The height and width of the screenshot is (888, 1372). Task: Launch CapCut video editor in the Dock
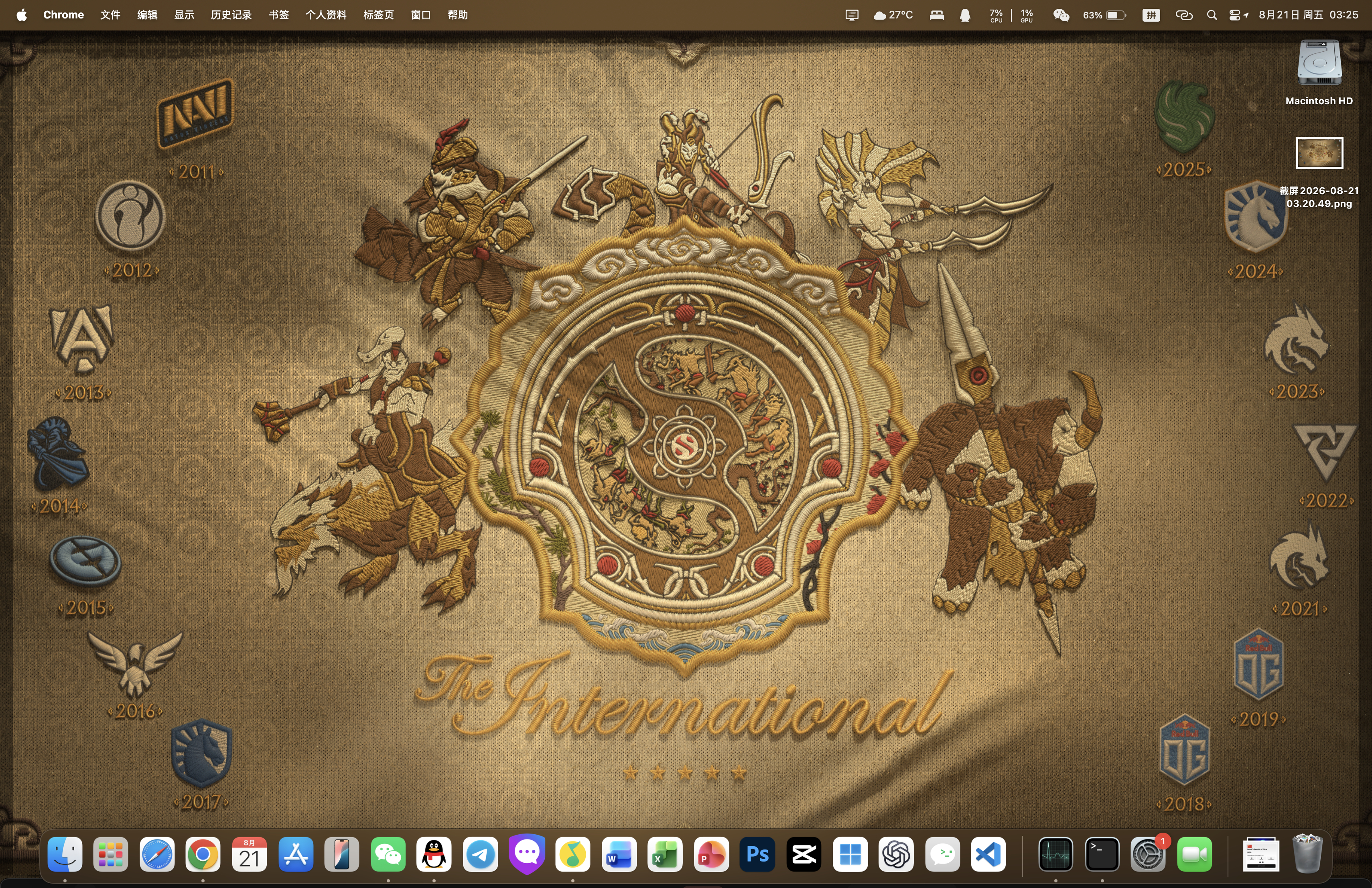pos(804,854)
